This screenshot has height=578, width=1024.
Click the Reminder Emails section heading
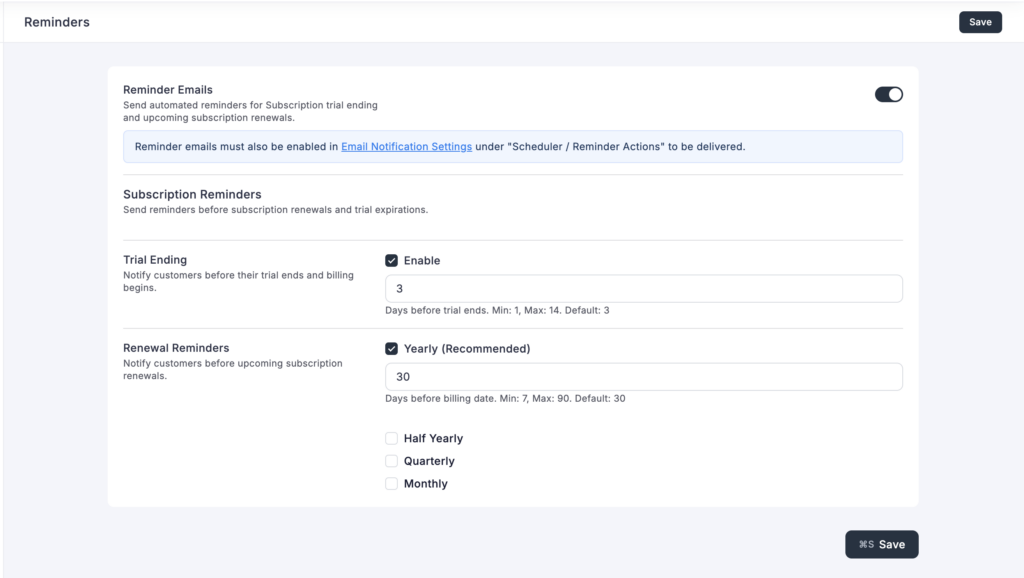[168, 90]
